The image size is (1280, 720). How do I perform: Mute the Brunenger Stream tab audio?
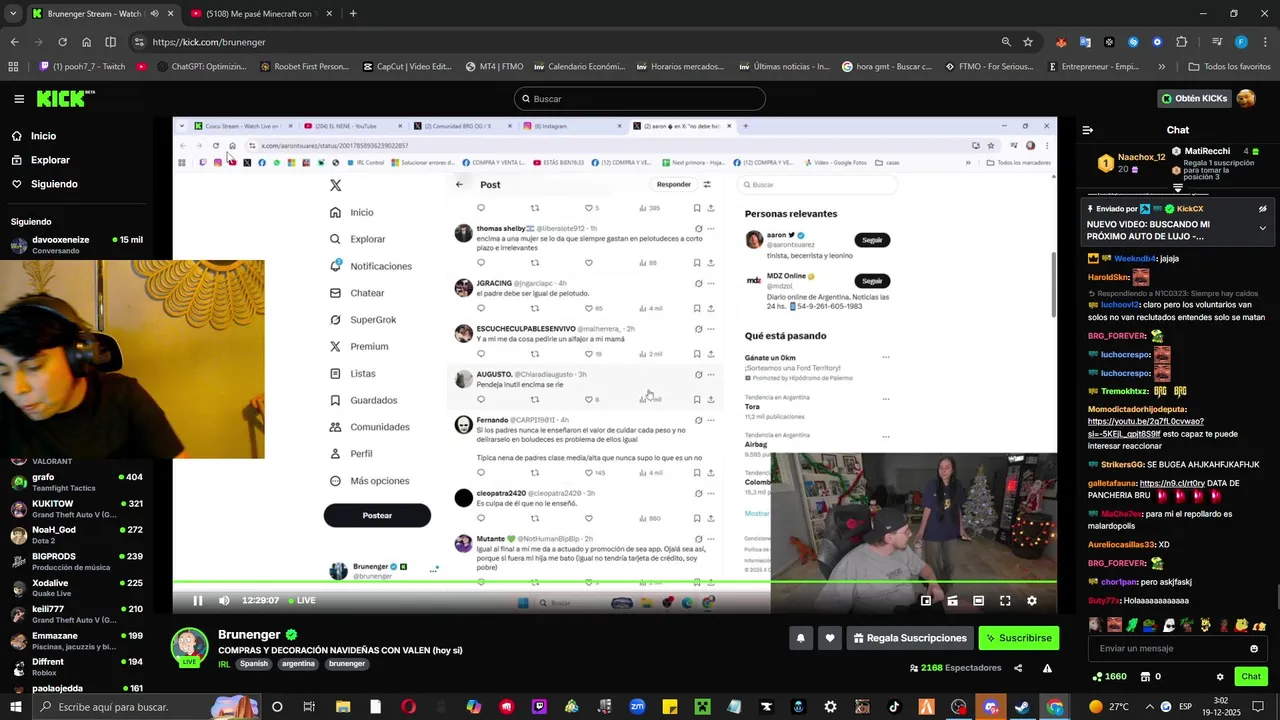point(154,14)
